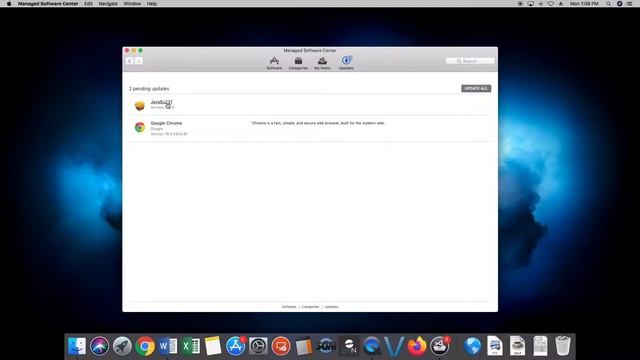Open System Preferences from the Dock
Image resolution: width=640 pixels, height=360 pixels.
(x=258, y=346)
